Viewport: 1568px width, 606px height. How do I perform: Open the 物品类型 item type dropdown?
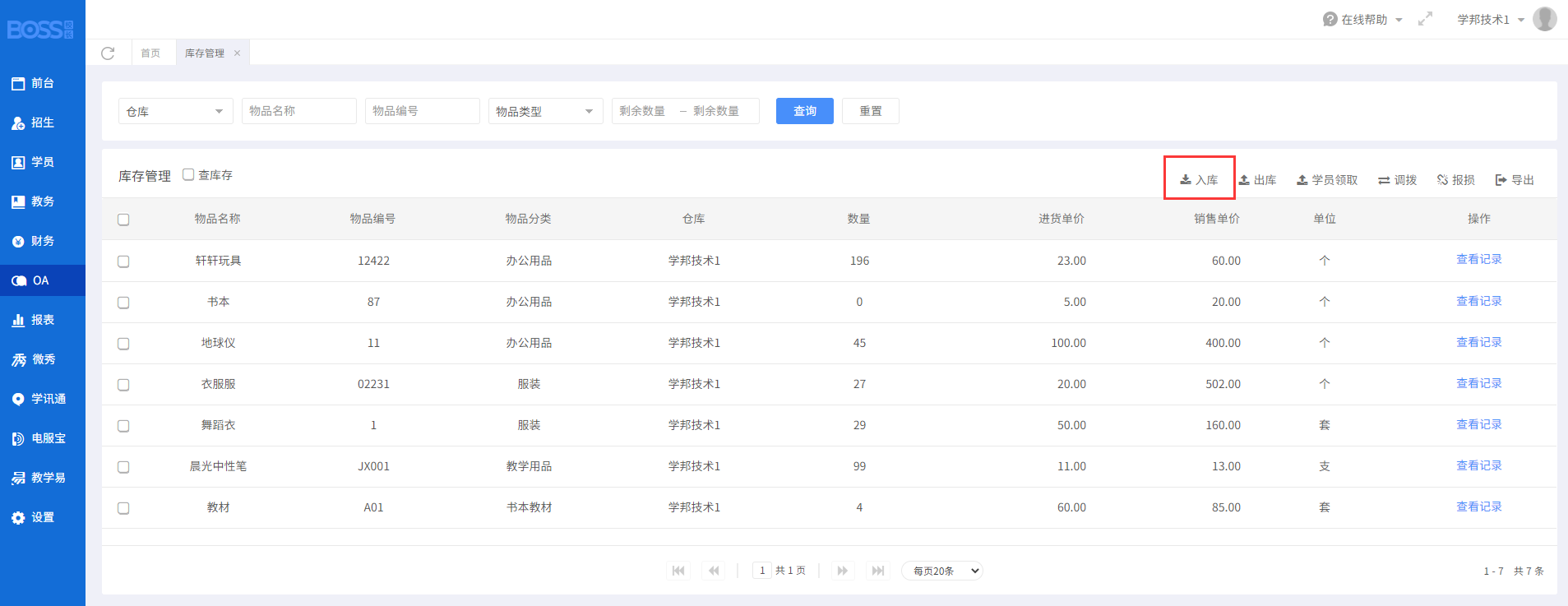tap(546, 111)
